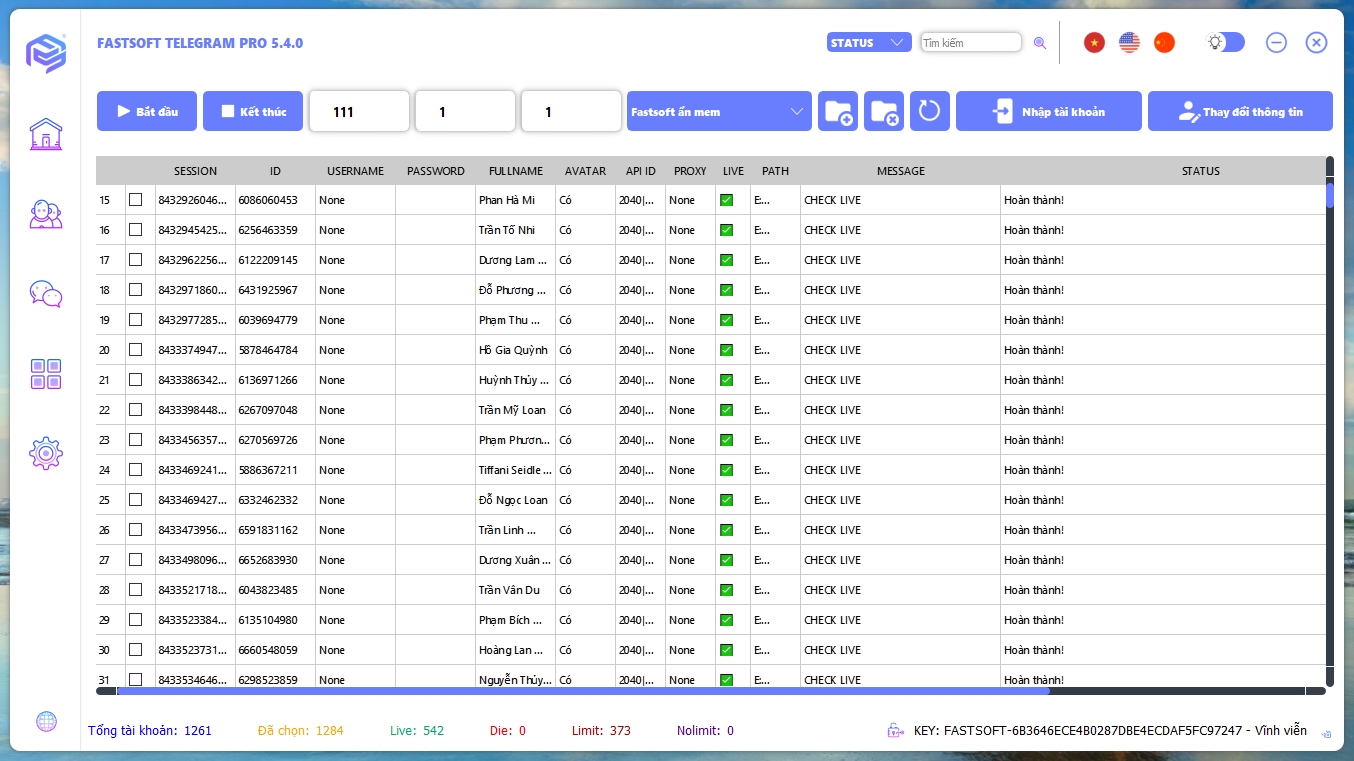
Task: Click the input field containing 111
Action: pyautogui.click(x=359, y=111)
